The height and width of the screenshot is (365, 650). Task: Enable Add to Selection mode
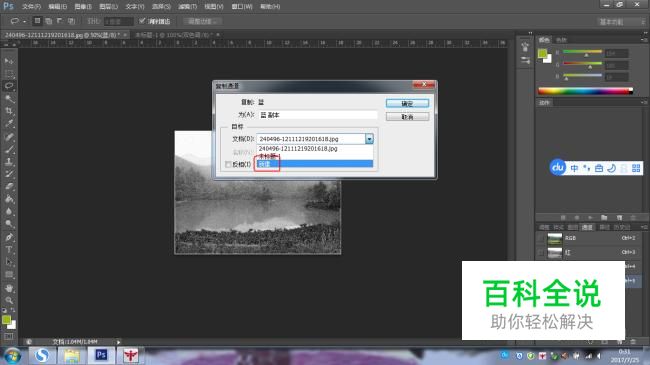49,21
